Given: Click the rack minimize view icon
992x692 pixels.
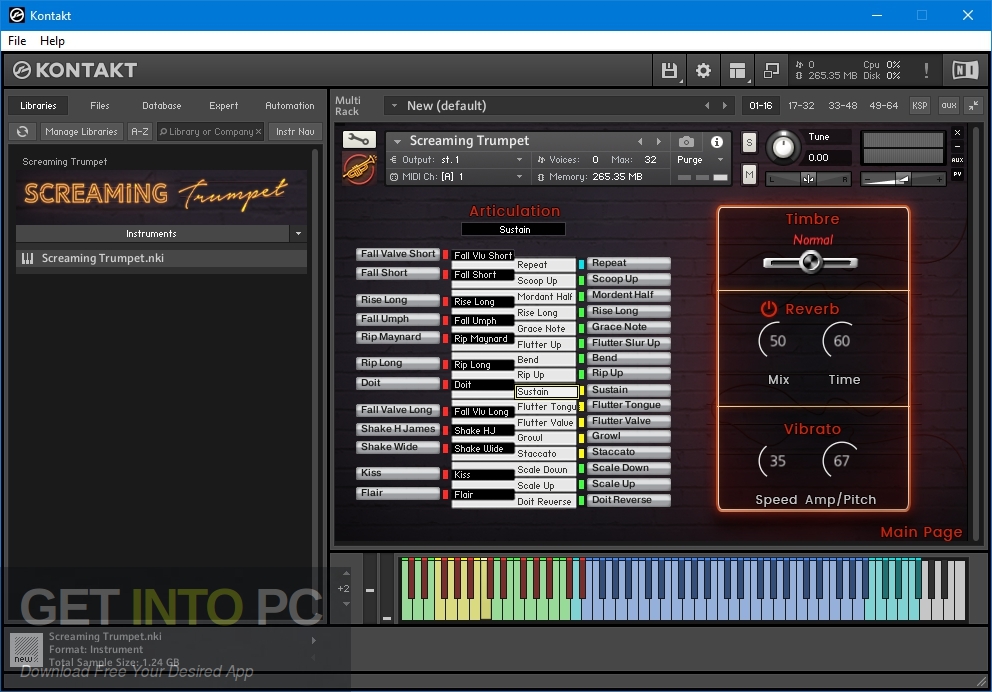Looking at the screenshot, I should (974, 106).
